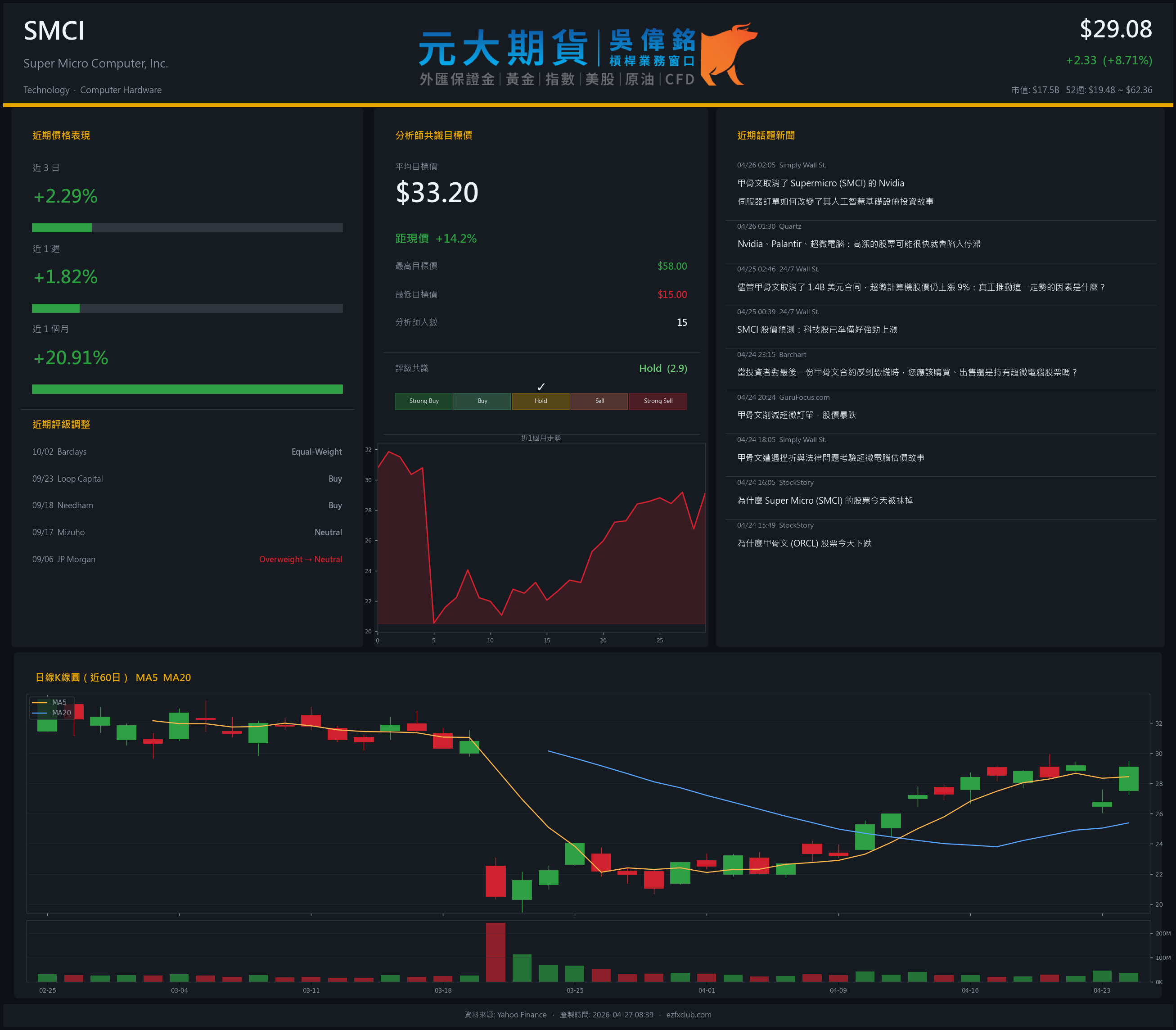Image resolution: width=1176 pixels, height=1030 pixels.
Task: Select the Strong Buy rating segment
Action: point(424,401)
